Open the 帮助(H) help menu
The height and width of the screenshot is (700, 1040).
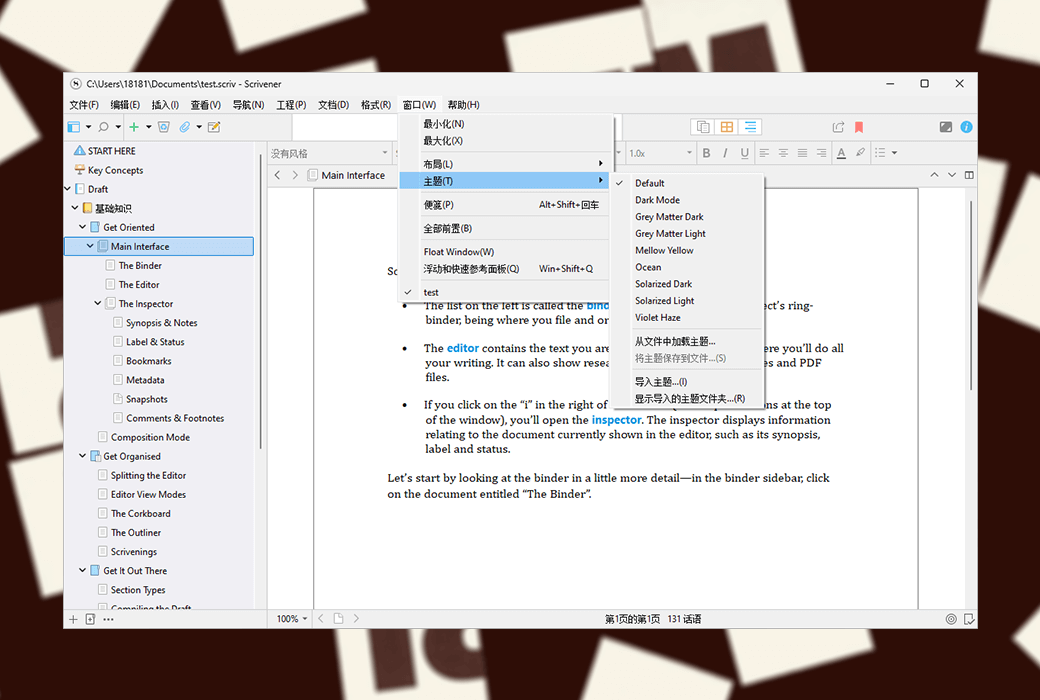[463, 105]
